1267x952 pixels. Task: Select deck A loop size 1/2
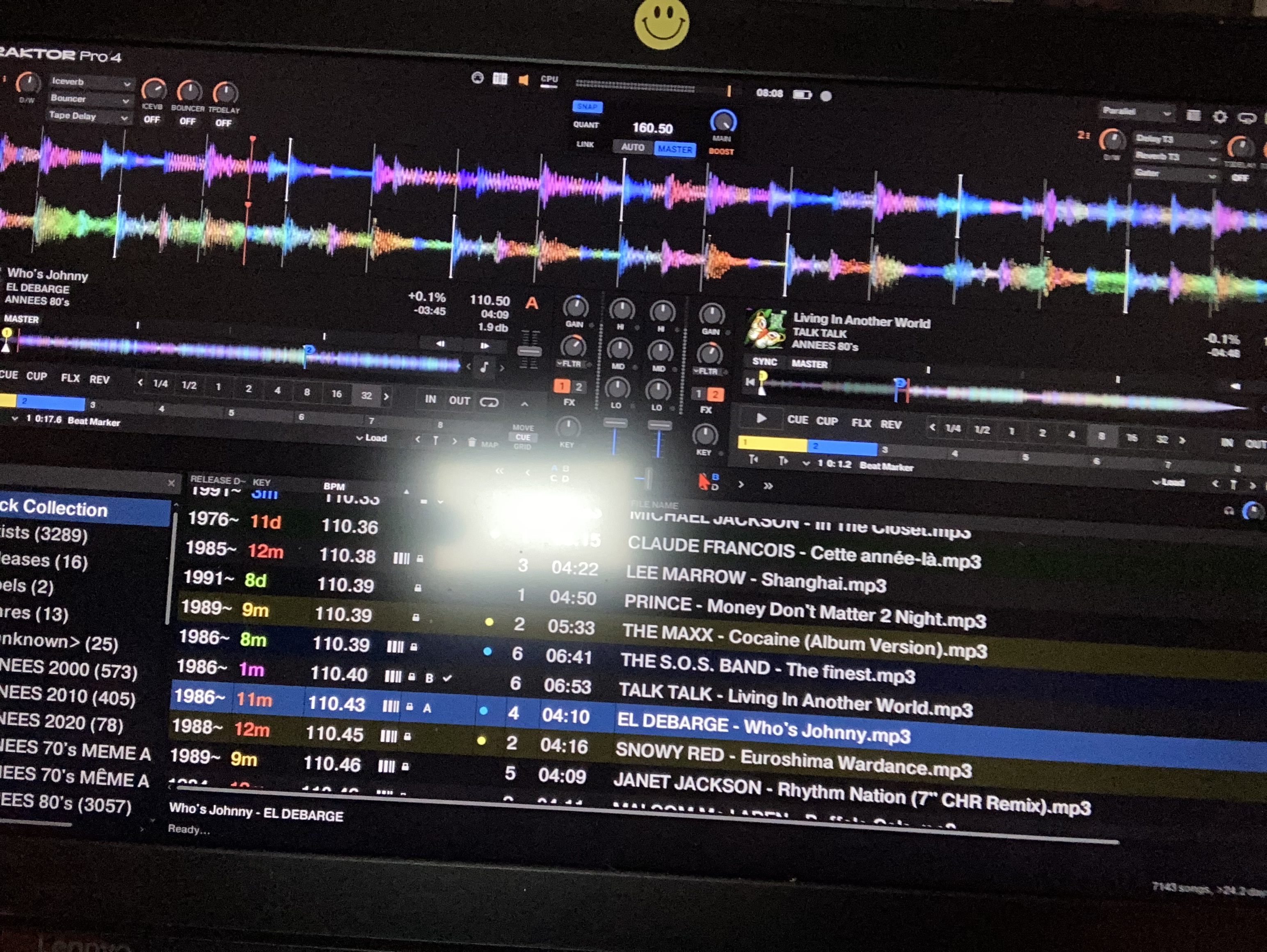coord(189,385)
